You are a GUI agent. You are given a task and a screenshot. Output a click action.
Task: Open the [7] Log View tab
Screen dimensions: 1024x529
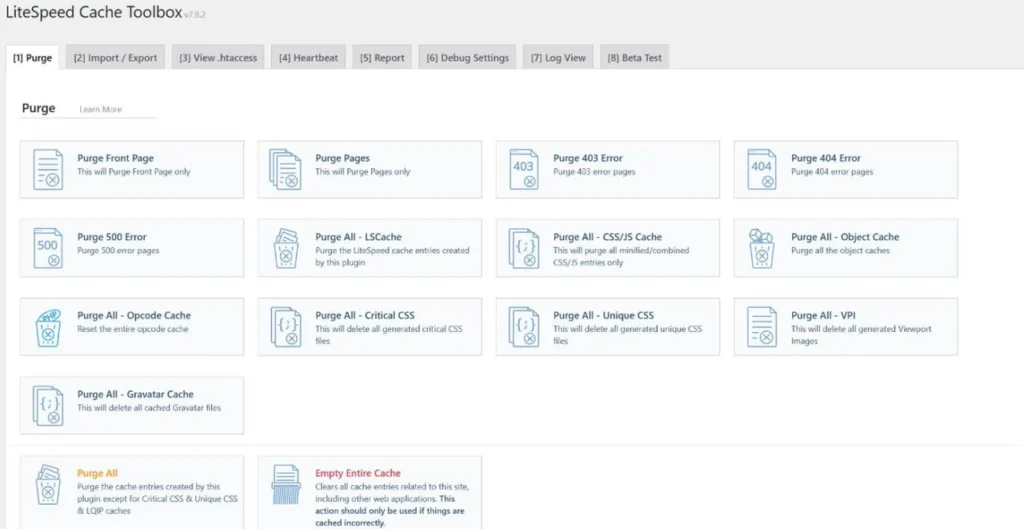point(558,57)
